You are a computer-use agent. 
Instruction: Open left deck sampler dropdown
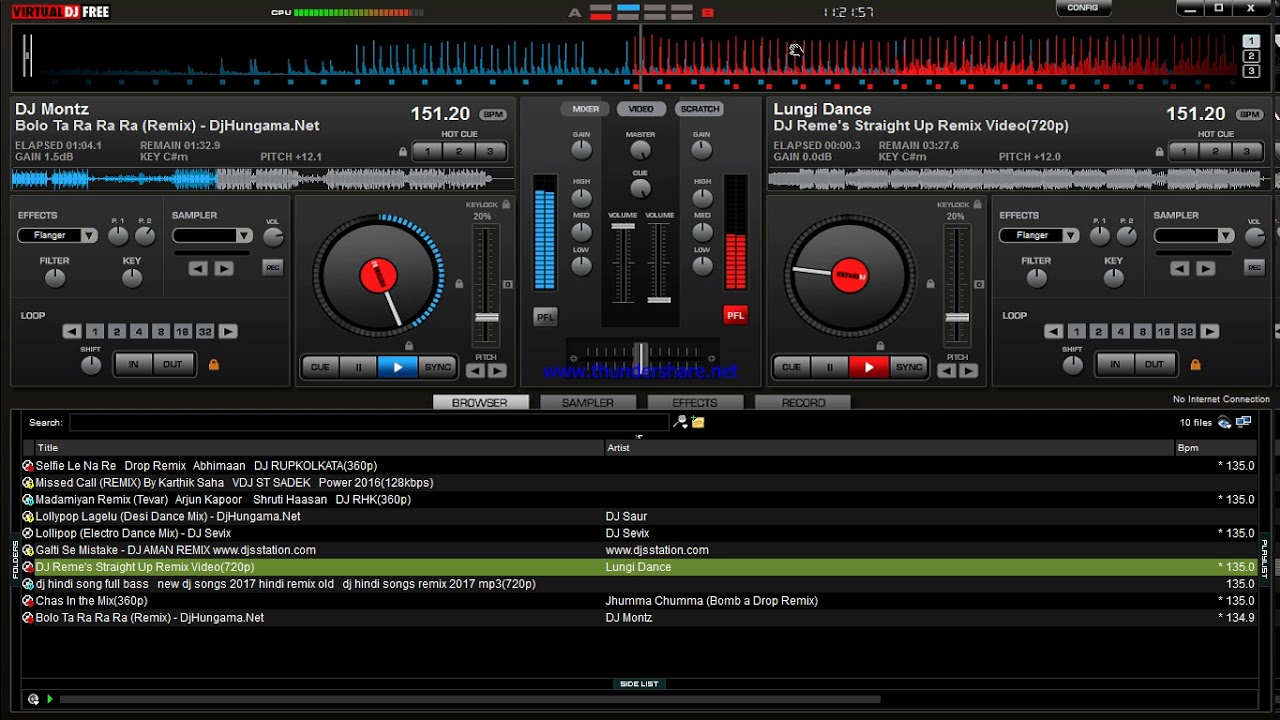[244, 236]
